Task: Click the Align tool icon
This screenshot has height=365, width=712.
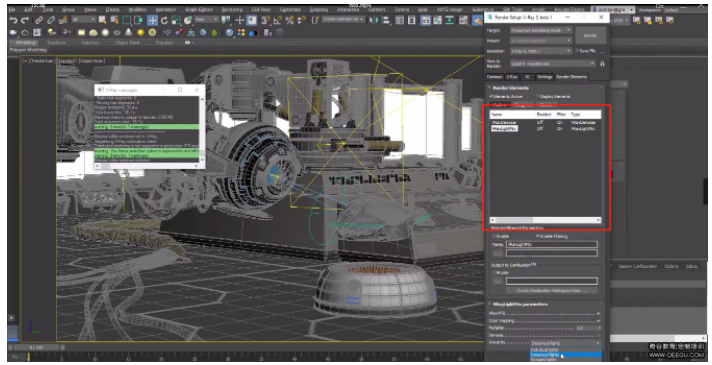Action: click(x=386, y=20)
